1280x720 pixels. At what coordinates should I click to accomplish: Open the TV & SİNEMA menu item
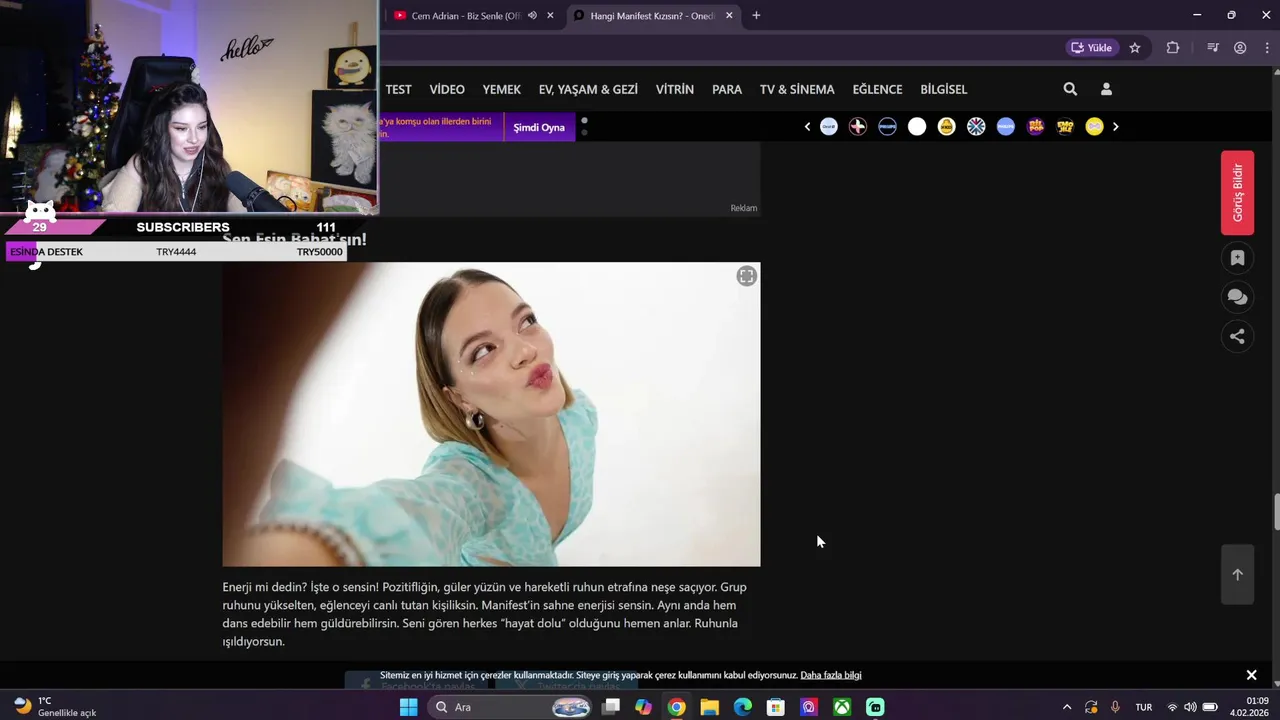(x=797, y=89)
